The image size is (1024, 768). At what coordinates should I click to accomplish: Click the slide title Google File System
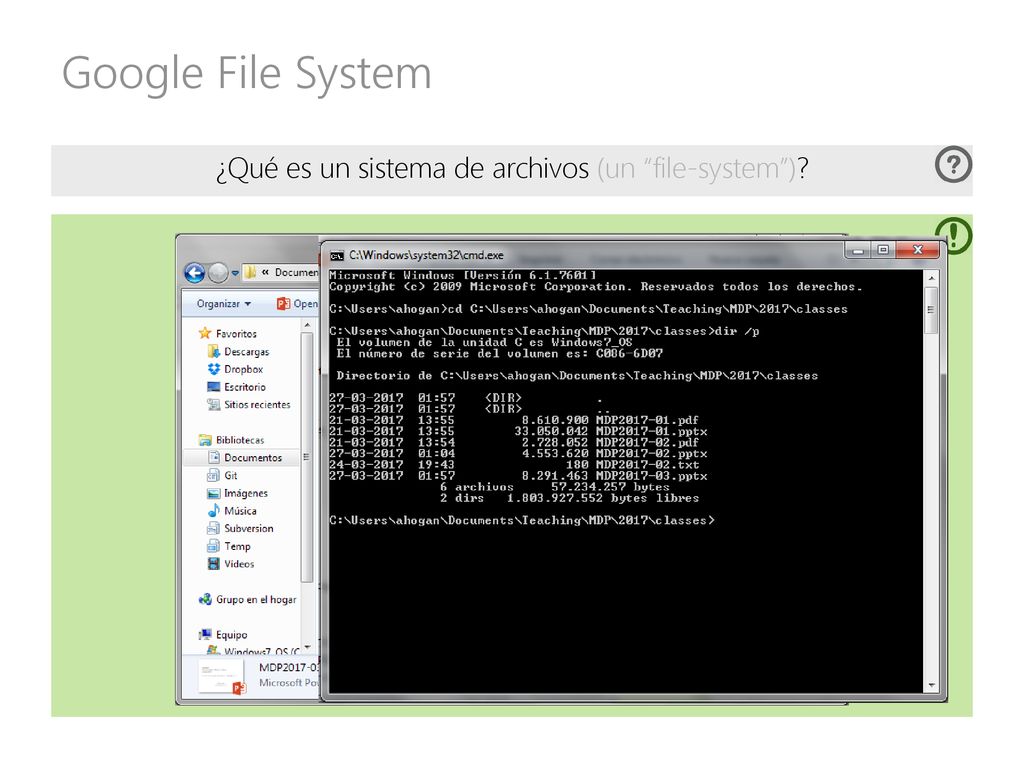click(x=247, y=73)
